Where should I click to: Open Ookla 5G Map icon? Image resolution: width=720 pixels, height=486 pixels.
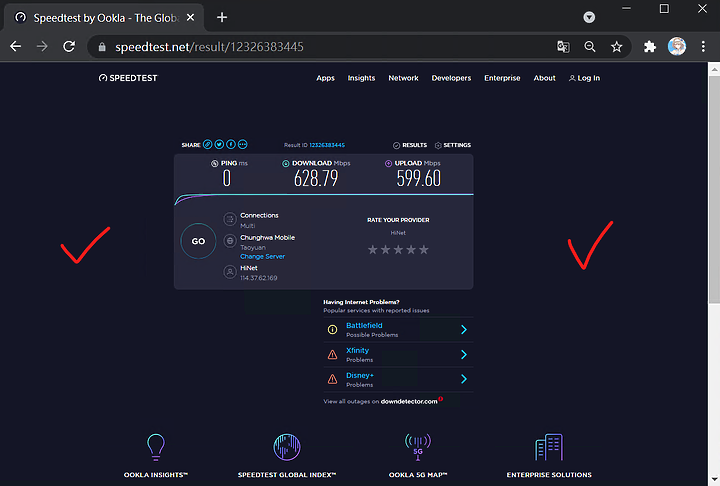pos(418,446)
